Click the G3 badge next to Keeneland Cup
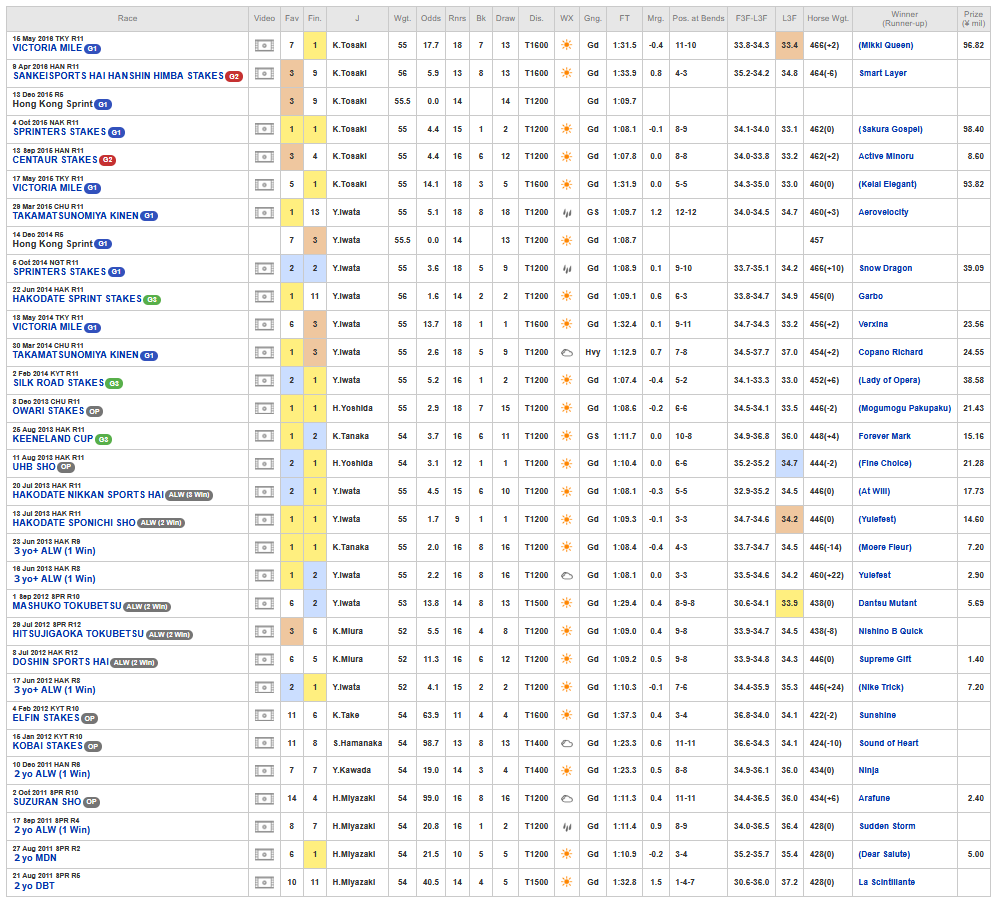 coord(104,440)
